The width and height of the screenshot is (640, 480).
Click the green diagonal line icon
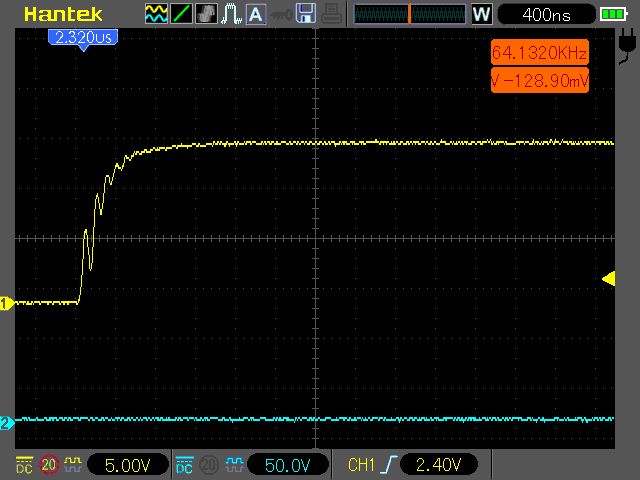(182, 14)
